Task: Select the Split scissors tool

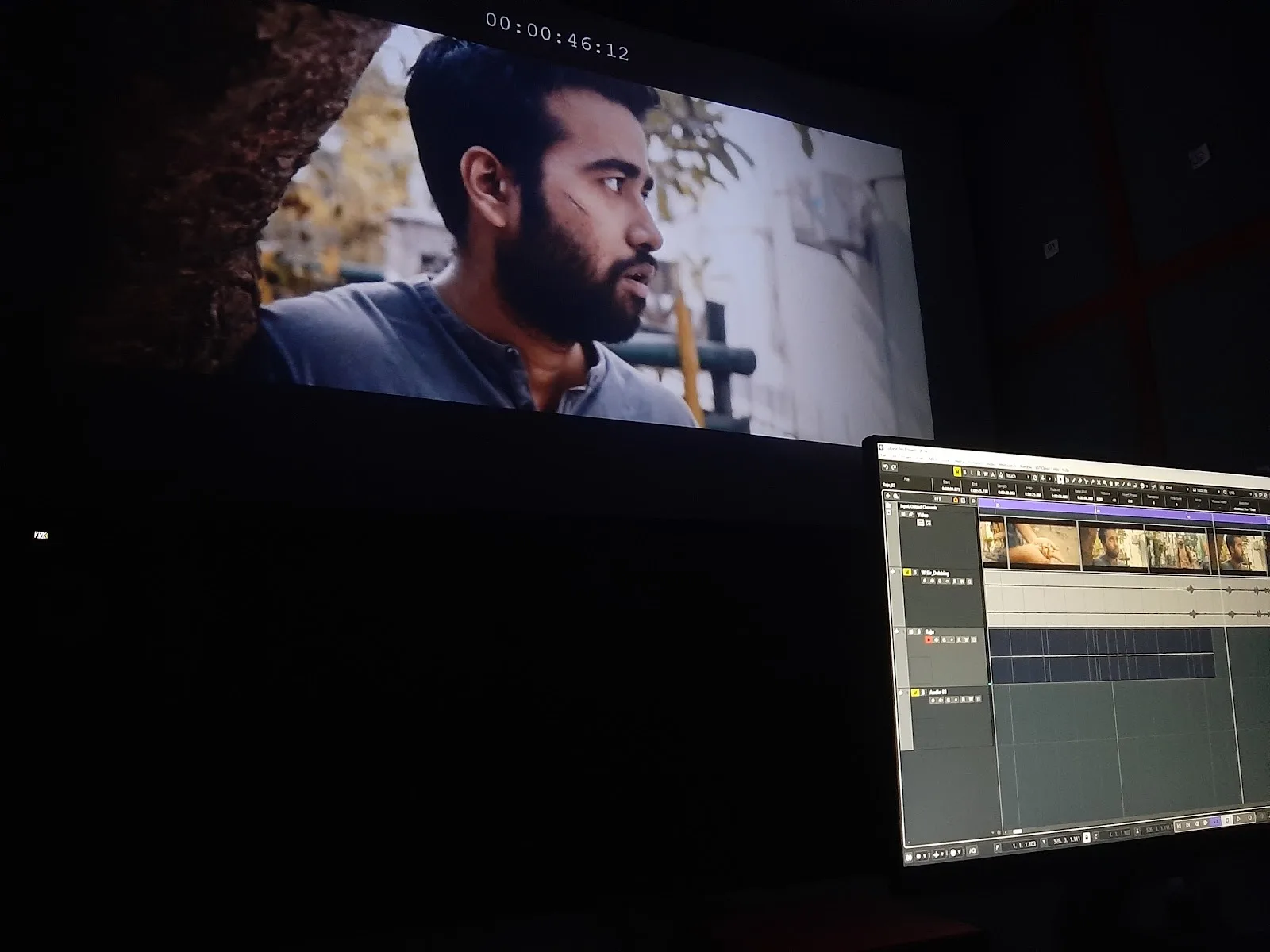Action: 1086,482
